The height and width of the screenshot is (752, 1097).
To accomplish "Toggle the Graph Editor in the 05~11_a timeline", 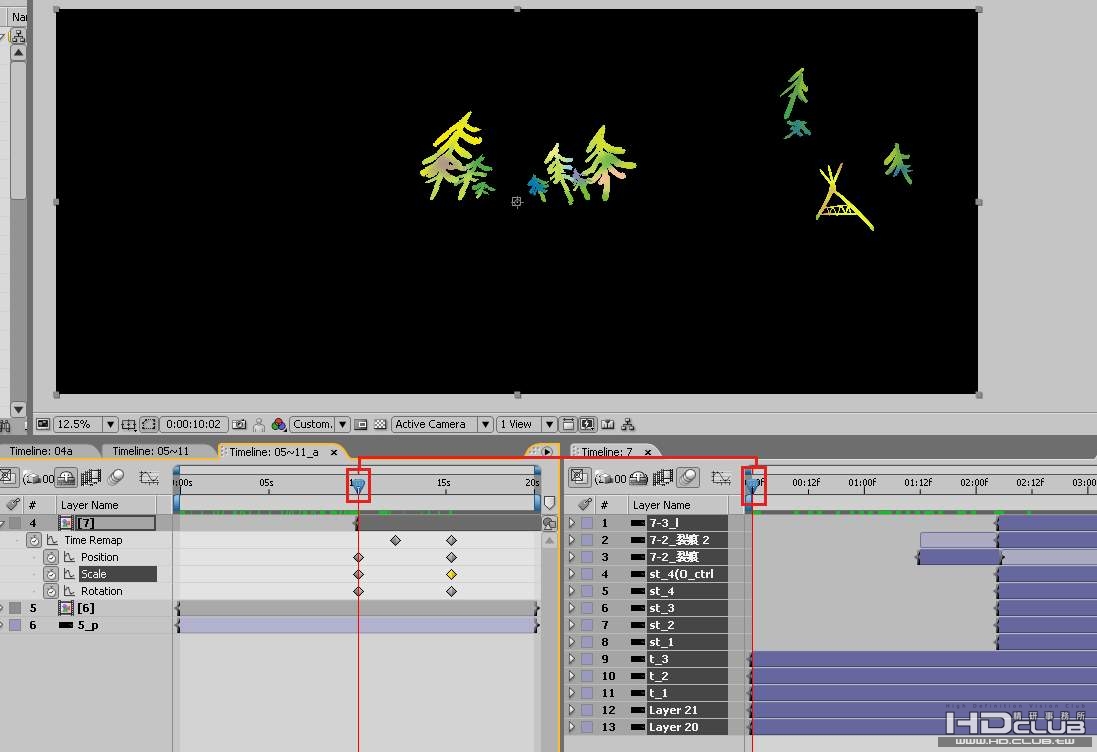I will point(149,478).
